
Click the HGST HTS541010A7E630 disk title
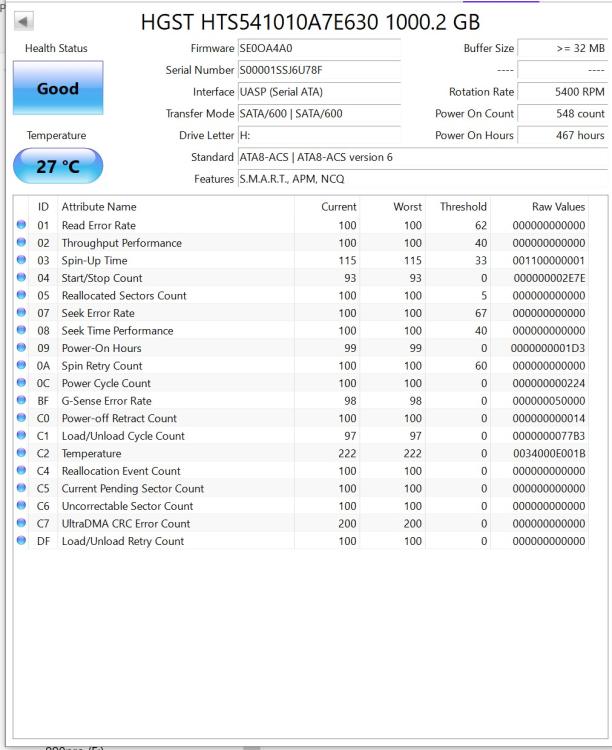click(310, 22)
